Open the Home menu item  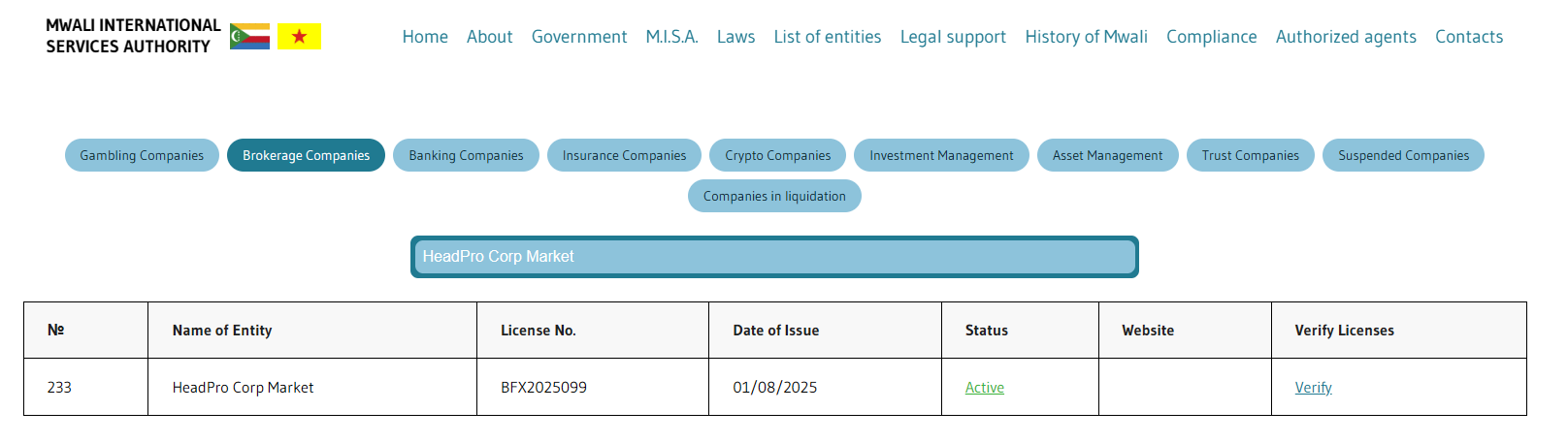click(425, 37)
